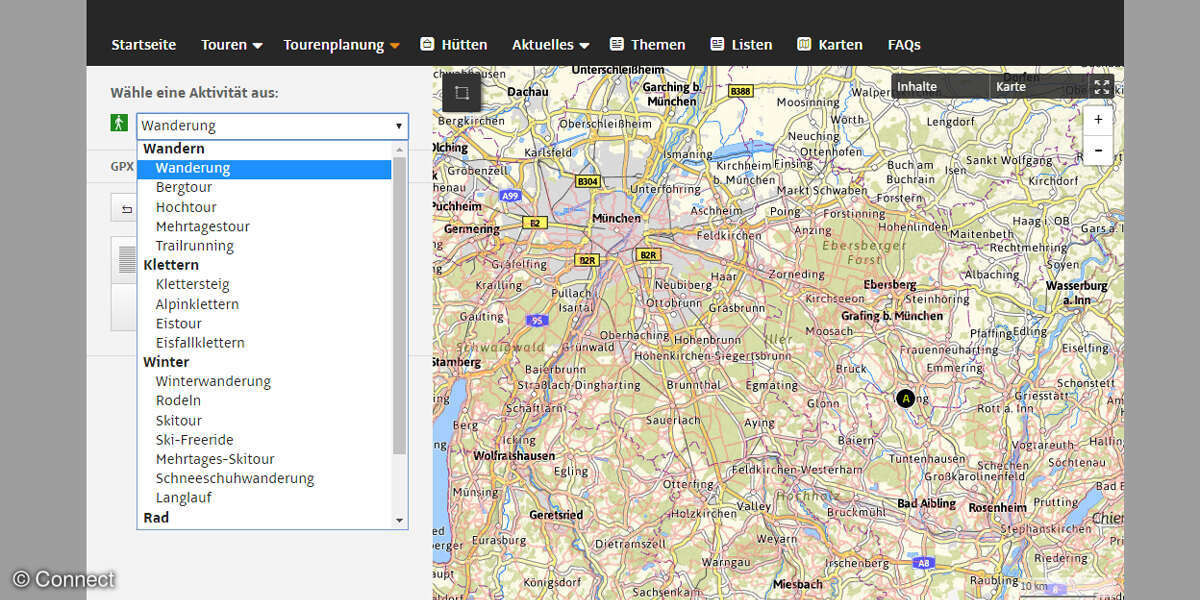
Task: Choose Eisfallklettern in the list
Action: coord(265,343)
